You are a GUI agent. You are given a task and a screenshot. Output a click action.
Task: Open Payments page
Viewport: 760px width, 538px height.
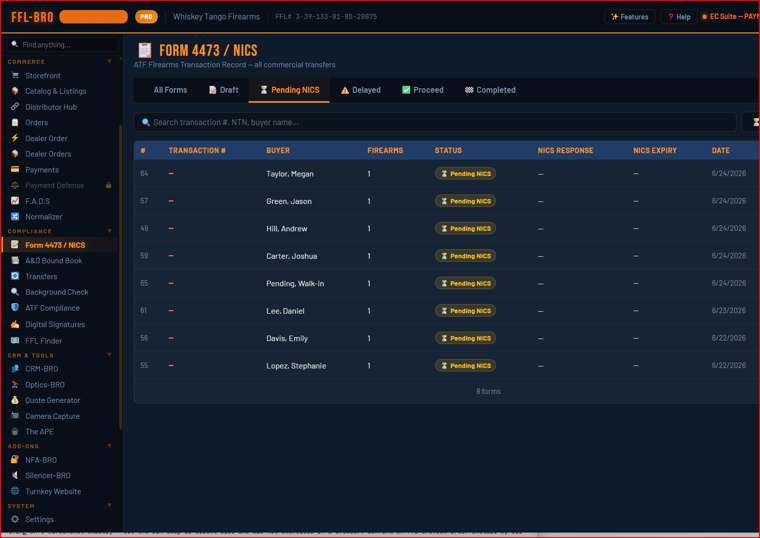click(x=42, y=170)
